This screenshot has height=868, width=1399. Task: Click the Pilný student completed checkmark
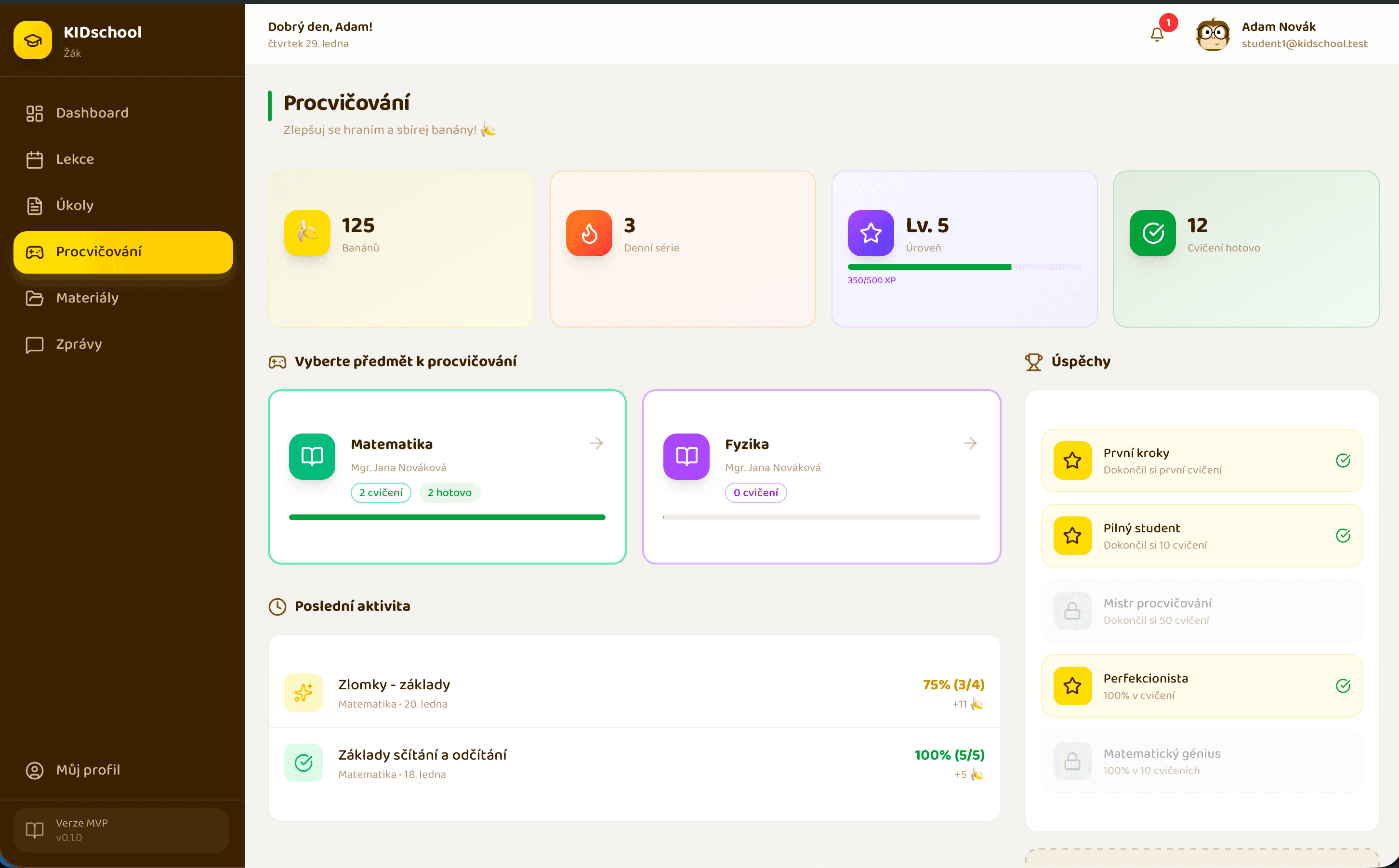click(1342, 536)
